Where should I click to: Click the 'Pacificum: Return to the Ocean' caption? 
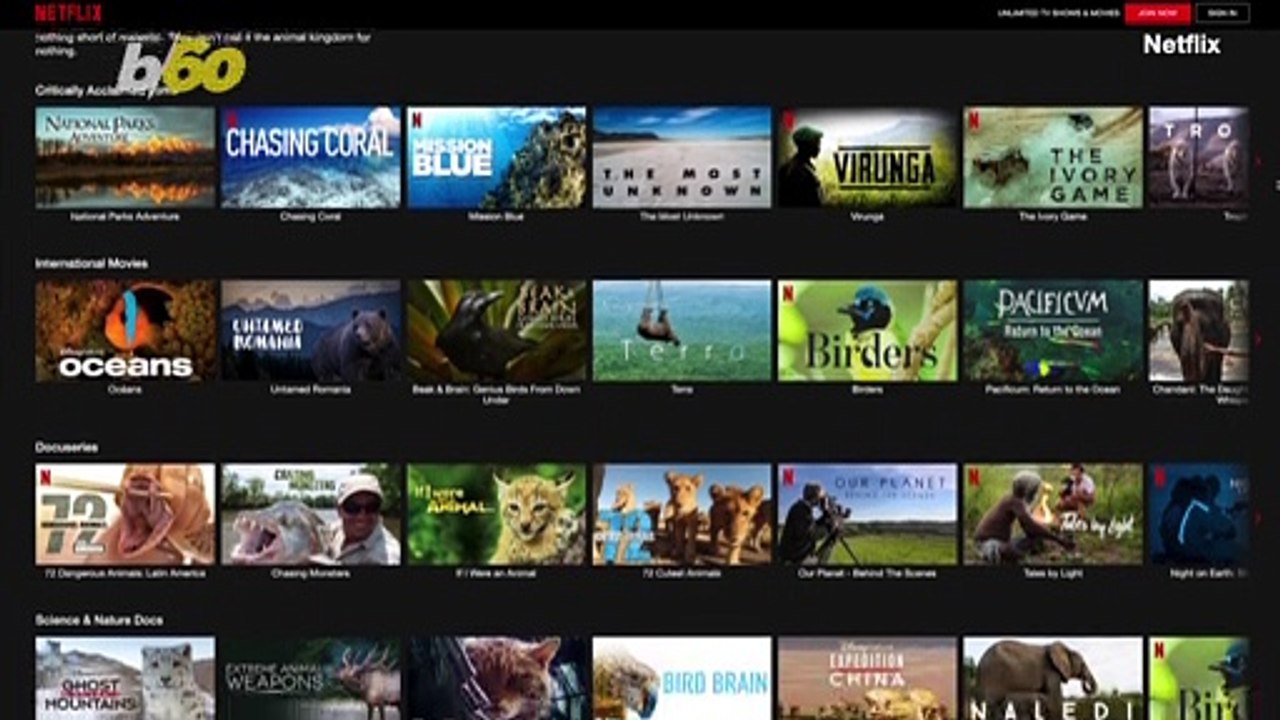pyautogui.click(x=1053, y=389)
